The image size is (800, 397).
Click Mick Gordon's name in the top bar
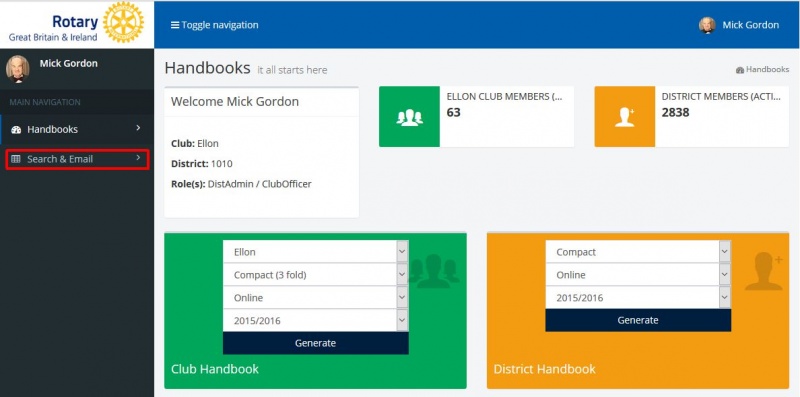[x=751, y=25]
